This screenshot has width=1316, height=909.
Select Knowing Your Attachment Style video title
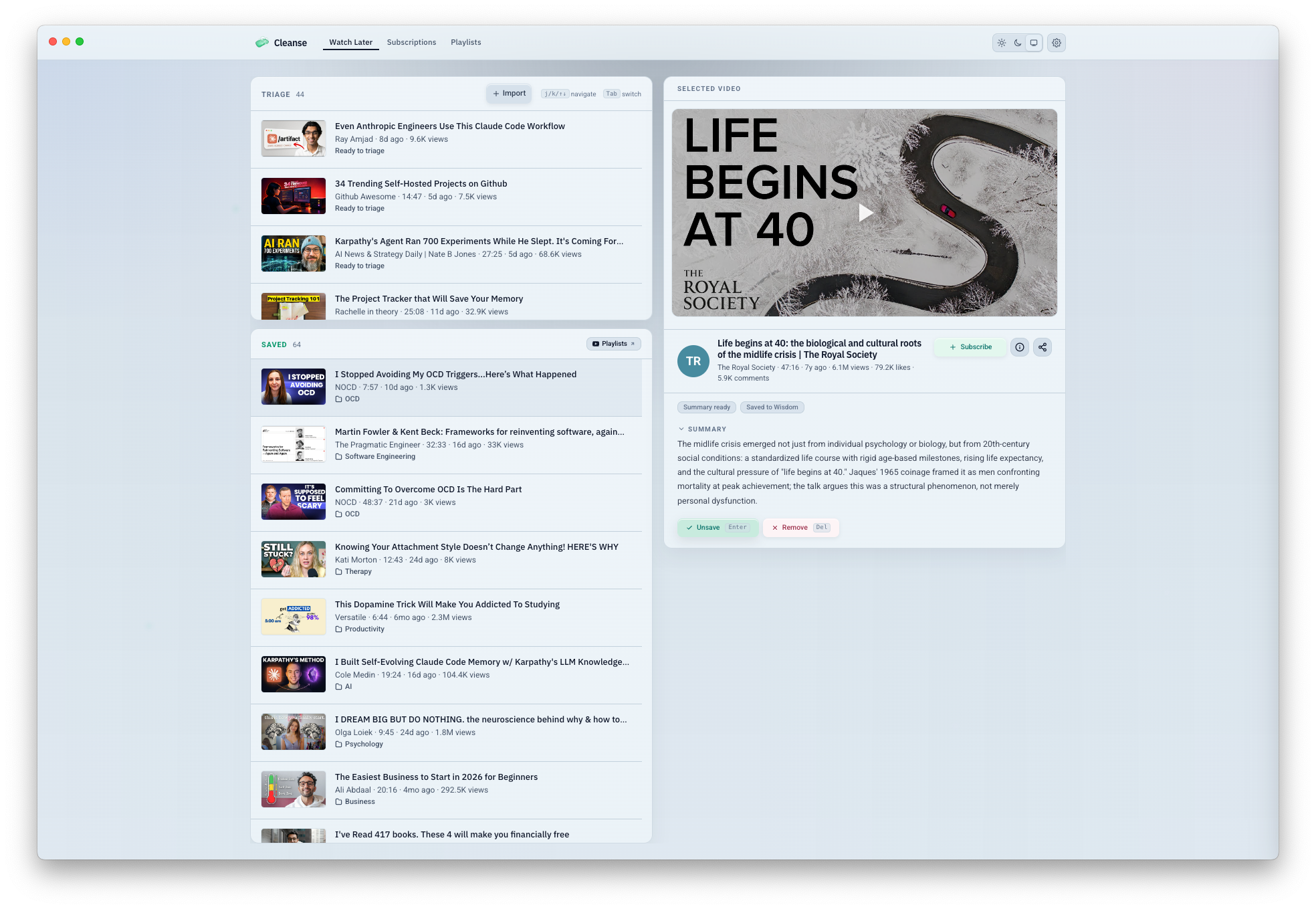coord(477,547)
